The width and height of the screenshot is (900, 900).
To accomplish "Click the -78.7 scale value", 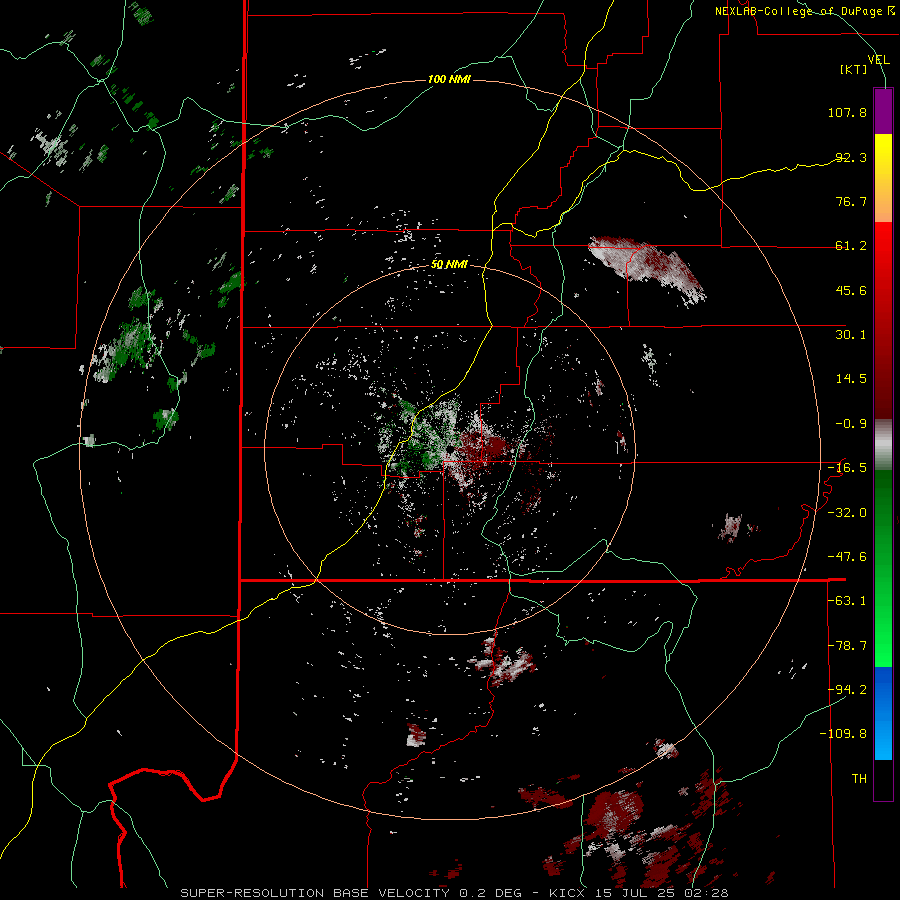I will [x=847, y=646].
